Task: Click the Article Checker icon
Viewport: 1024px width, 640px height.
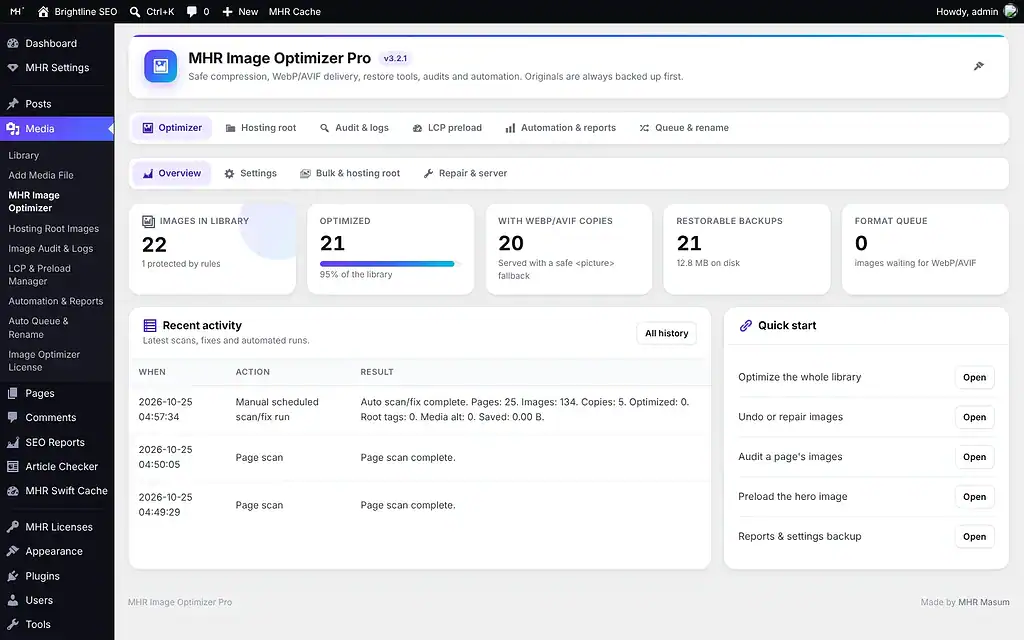Action: click(13, 466)
